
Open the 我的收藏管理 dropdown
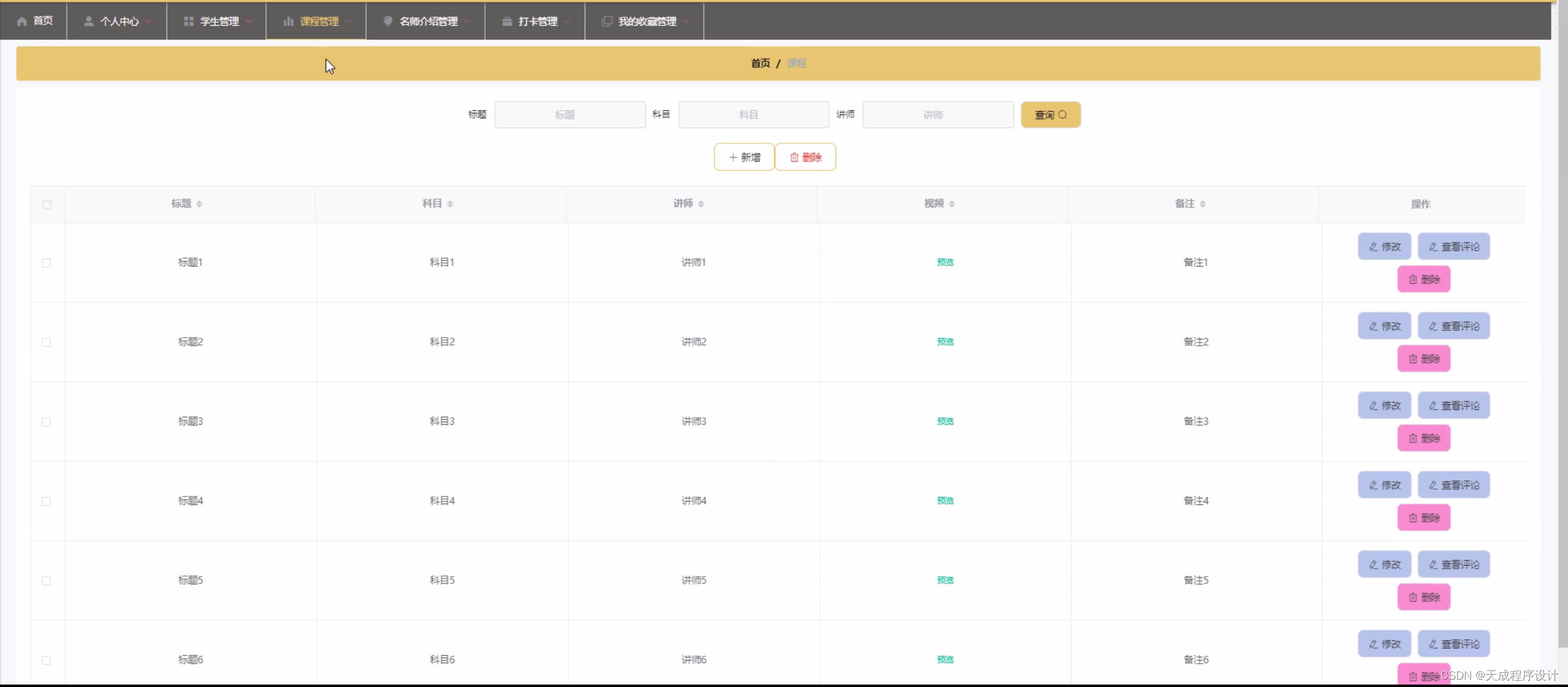687,21
